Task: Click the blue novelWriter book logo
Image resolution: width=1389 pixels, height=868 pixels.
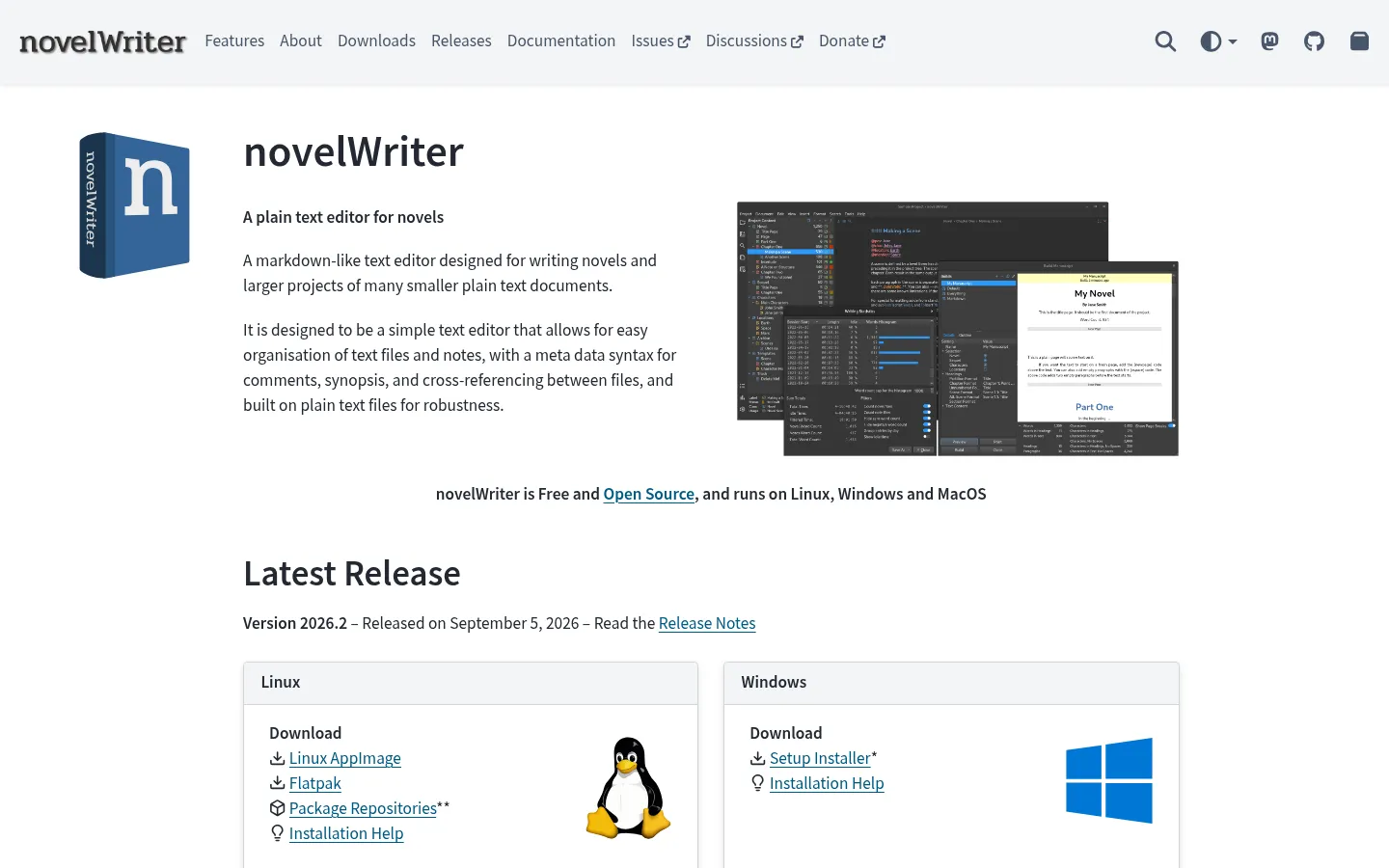Action: (134, 205)
